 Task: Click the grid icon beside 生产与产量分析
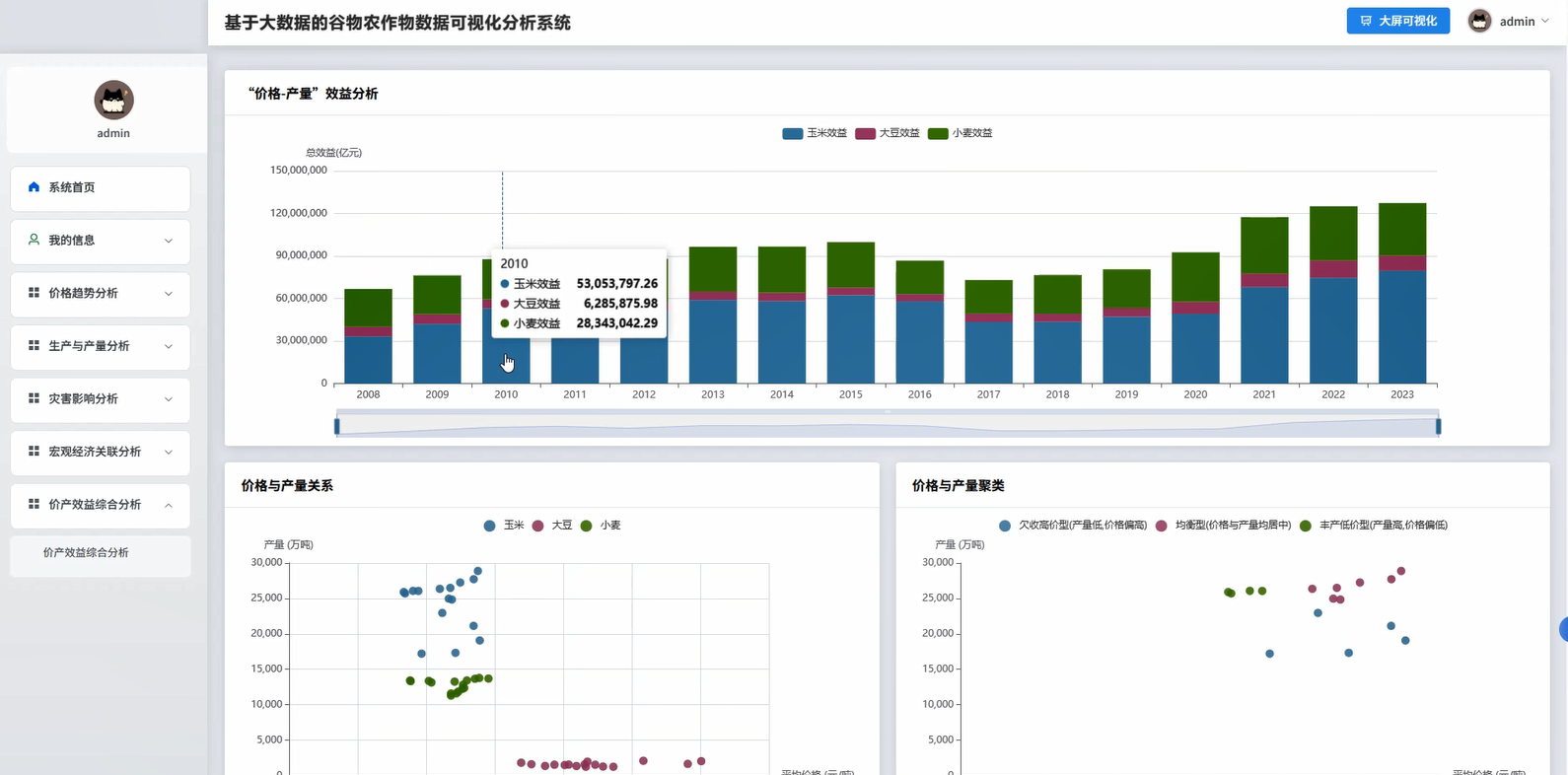pos(34,346)
